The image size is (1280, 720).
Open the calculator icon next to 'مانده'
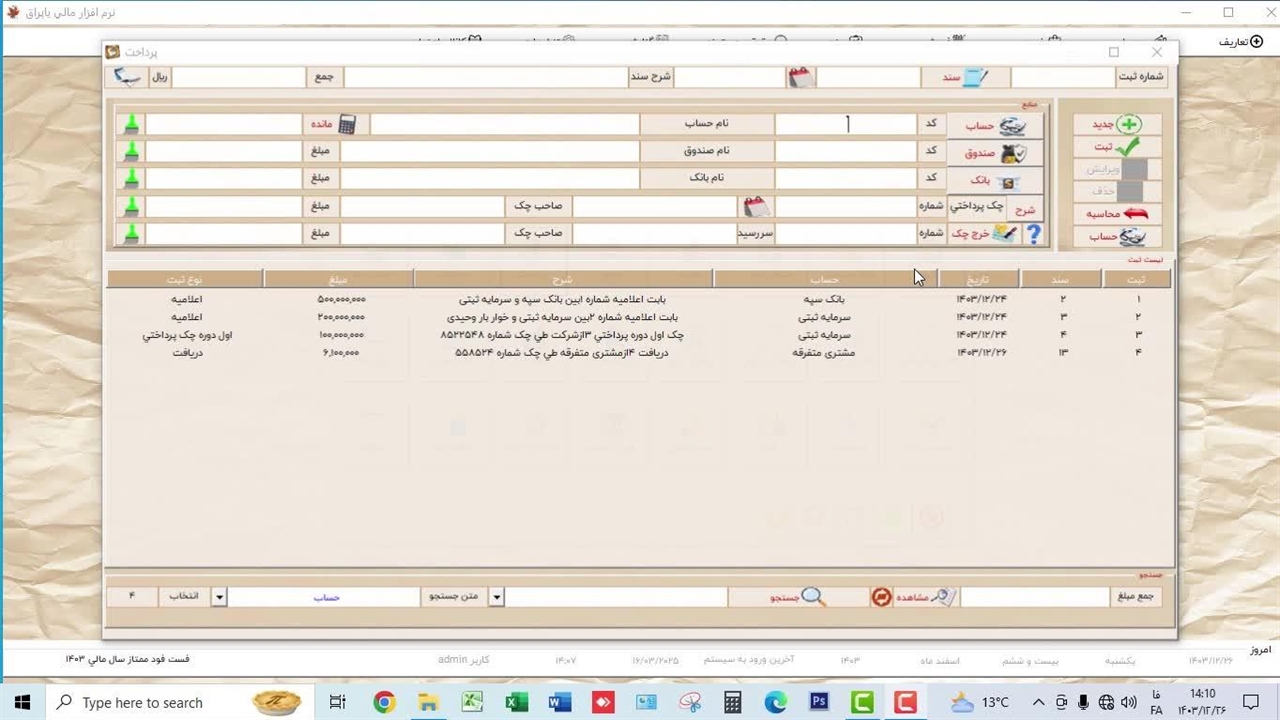coord(347,124)
